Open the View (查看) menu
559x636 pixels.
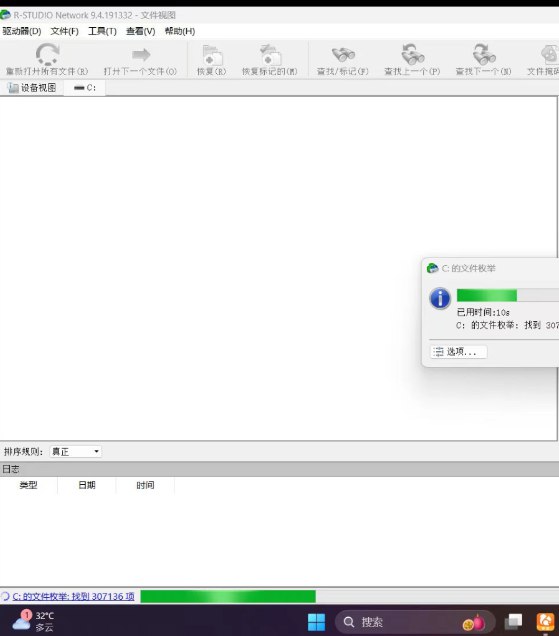[x=140, y=31]
